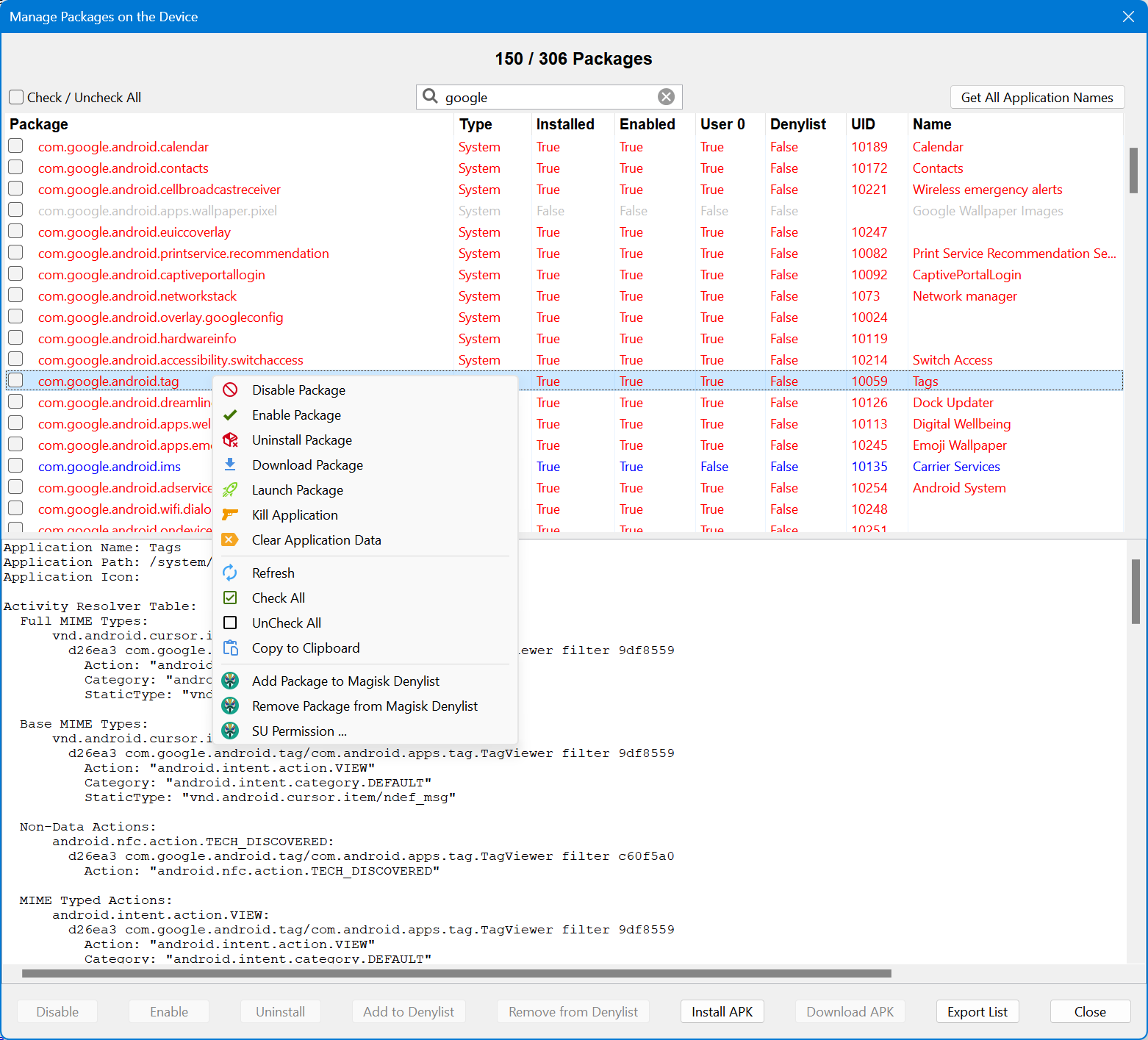Click the gun Kill Application icon

pos(230,515)
